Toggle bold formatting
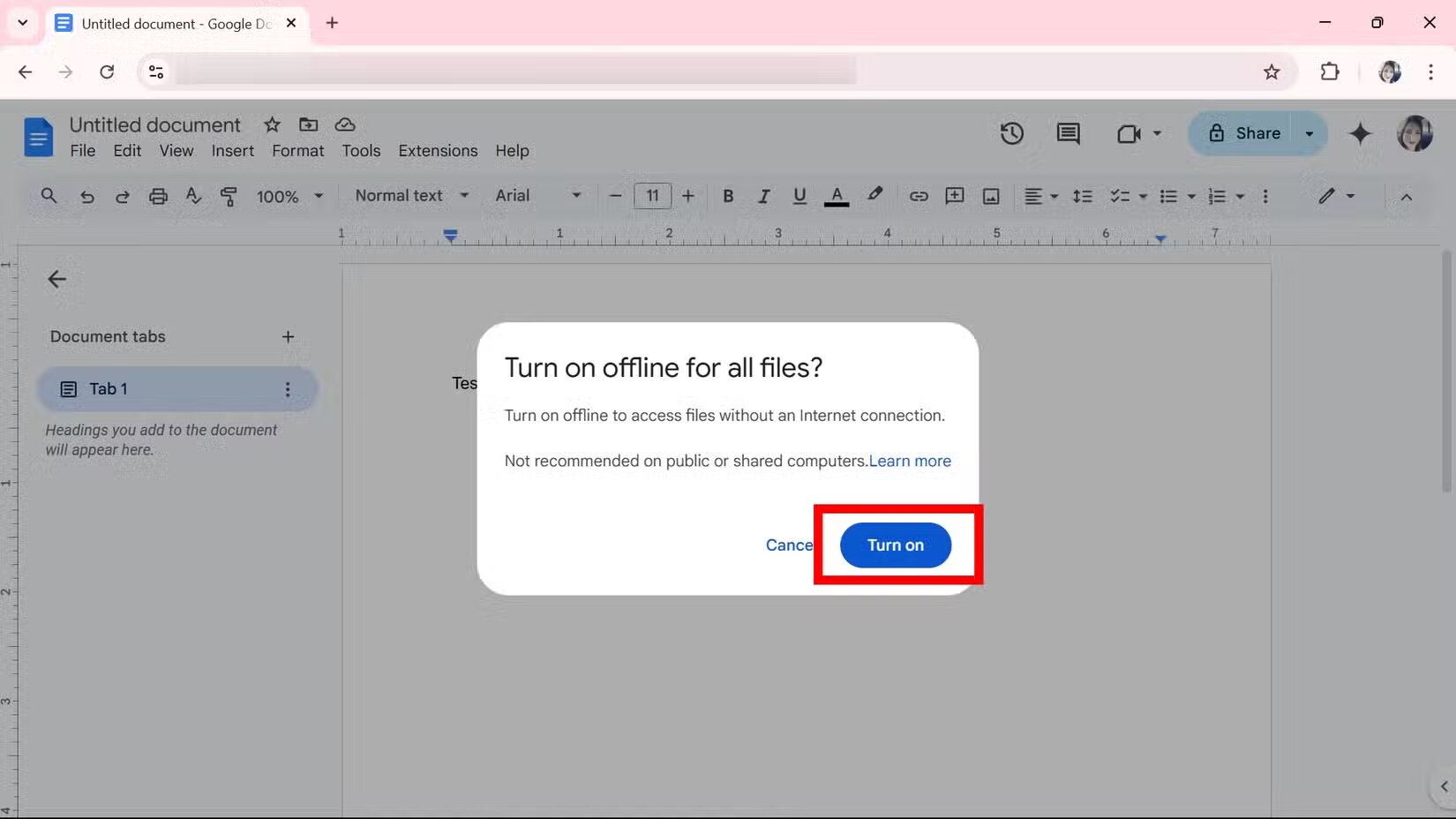 click(727, 196)
